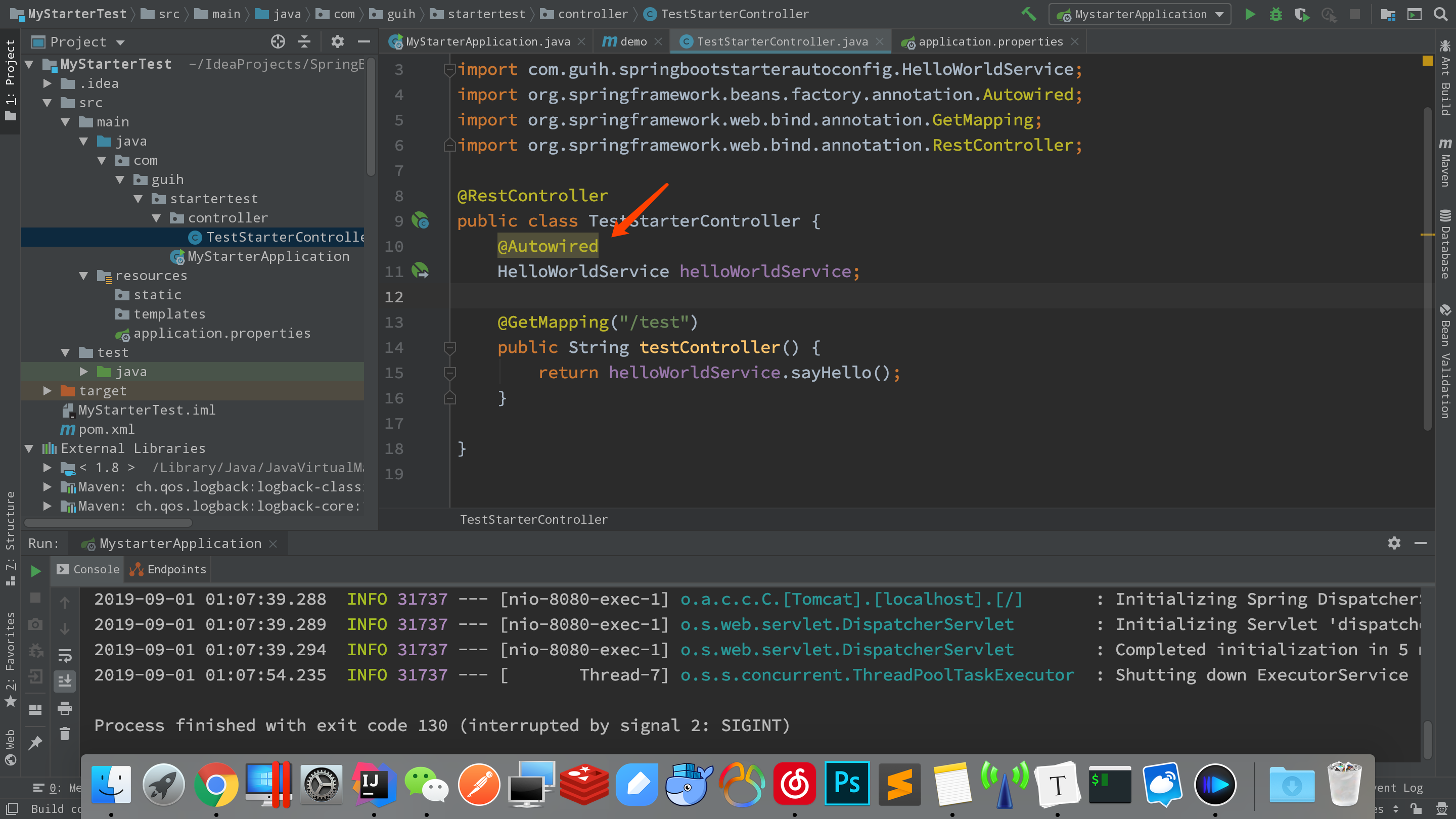Open Search Everywhere with the magnifier icon
The image size is (1456, 819).
(x=1440, y=14)
